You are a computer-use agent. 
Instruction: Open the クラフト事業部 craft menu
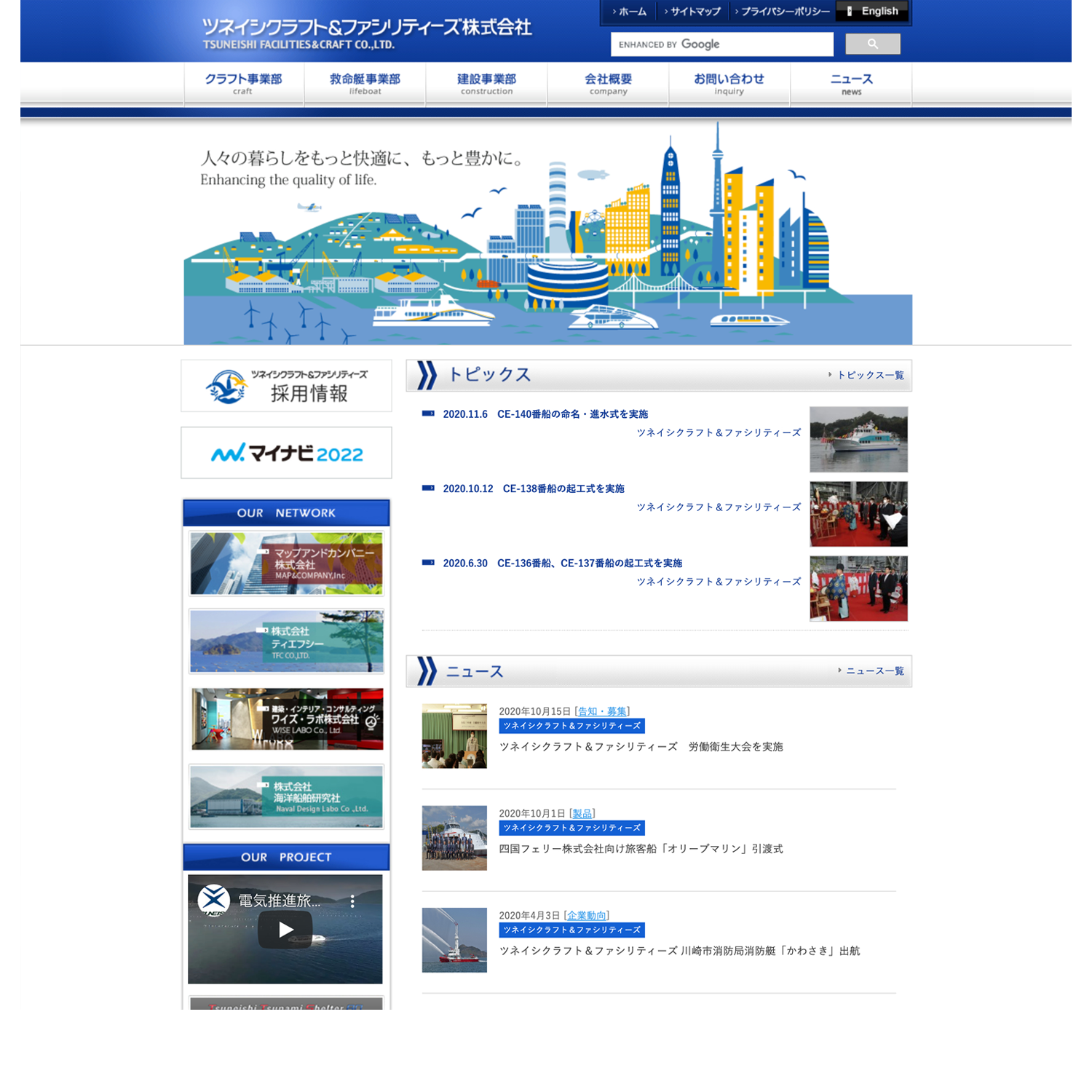243,84
